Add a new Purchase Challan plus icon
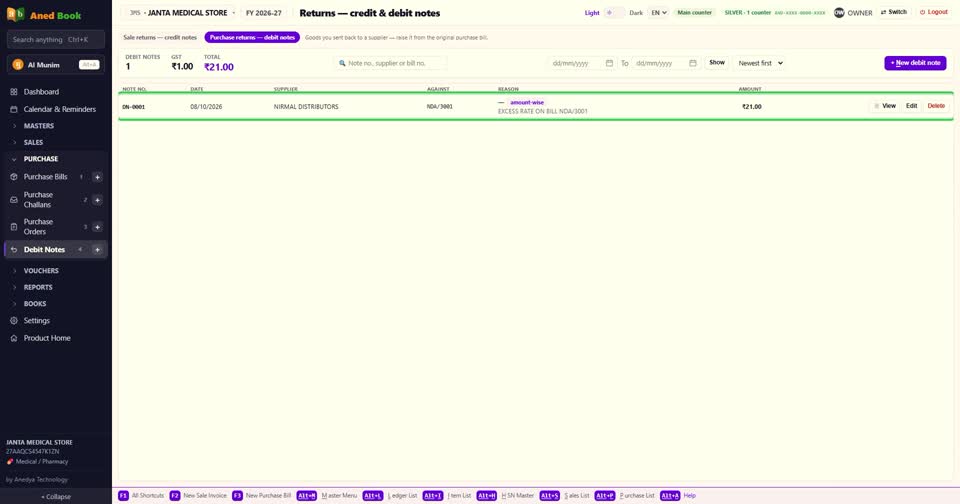 tap(97, 200)
